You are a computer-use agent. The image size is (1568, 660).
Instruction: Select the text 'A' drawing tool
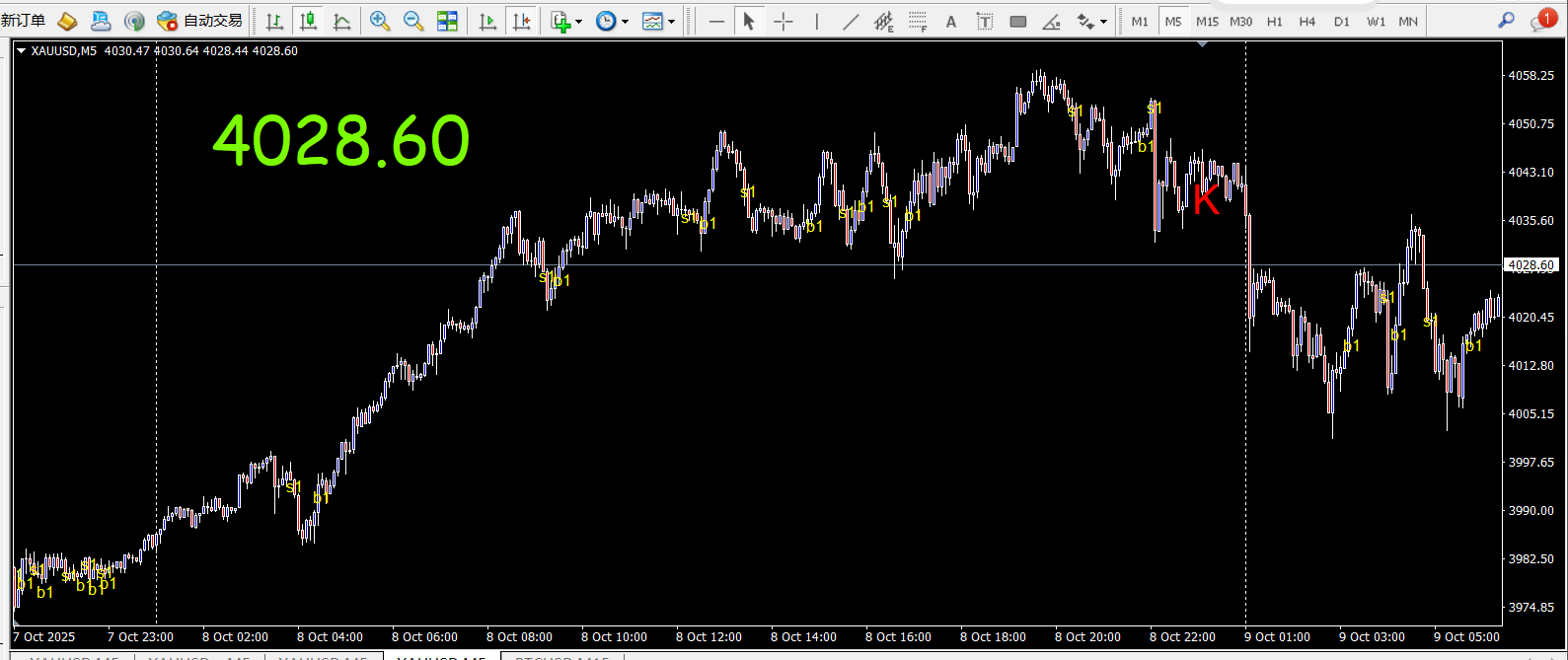coord(951,21)
